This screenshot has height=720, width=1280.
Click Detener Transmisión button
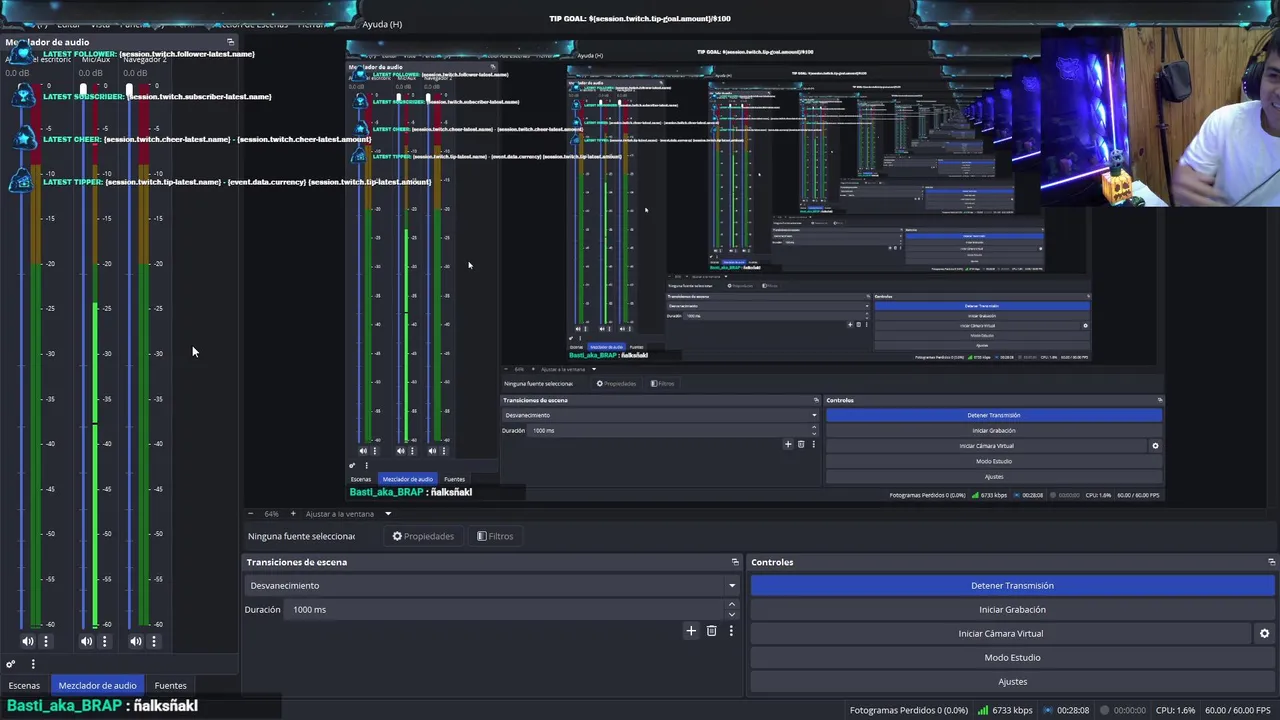[x=1012, y=585]
